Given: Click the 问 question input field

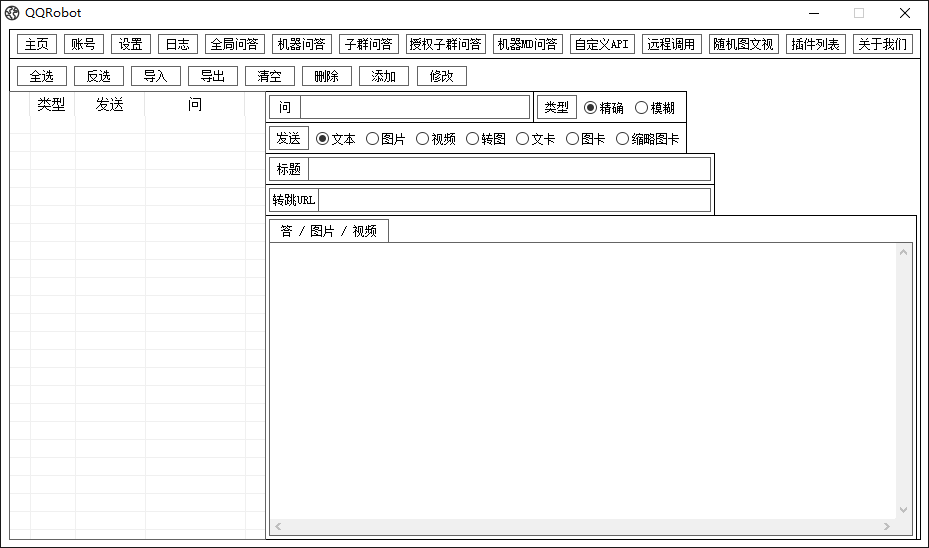Looking at the screenshot, I should point(414,108).
